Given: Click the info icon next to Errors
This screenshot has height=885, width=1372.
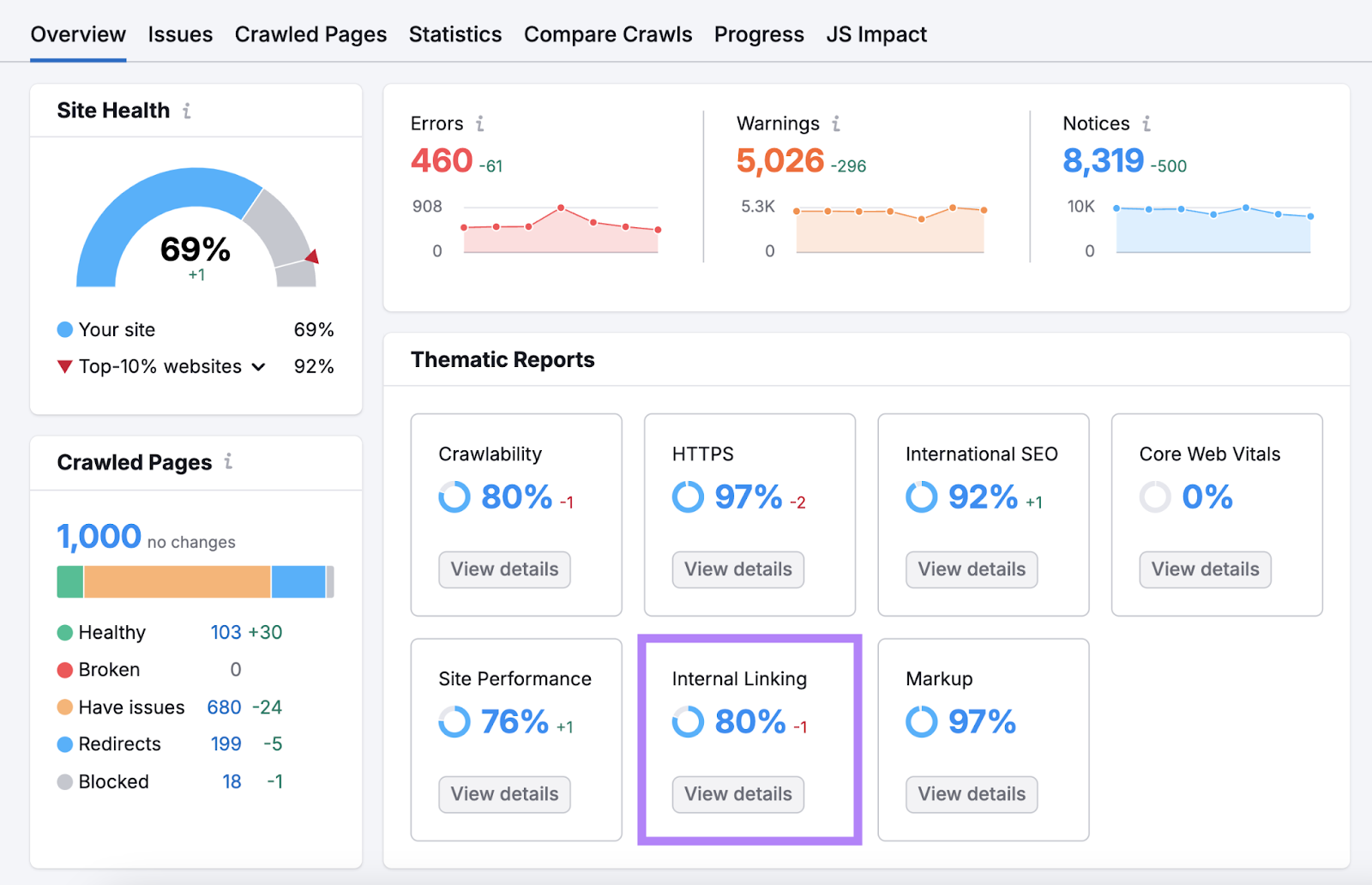Looking at the screenshot, I should [478, 123].
